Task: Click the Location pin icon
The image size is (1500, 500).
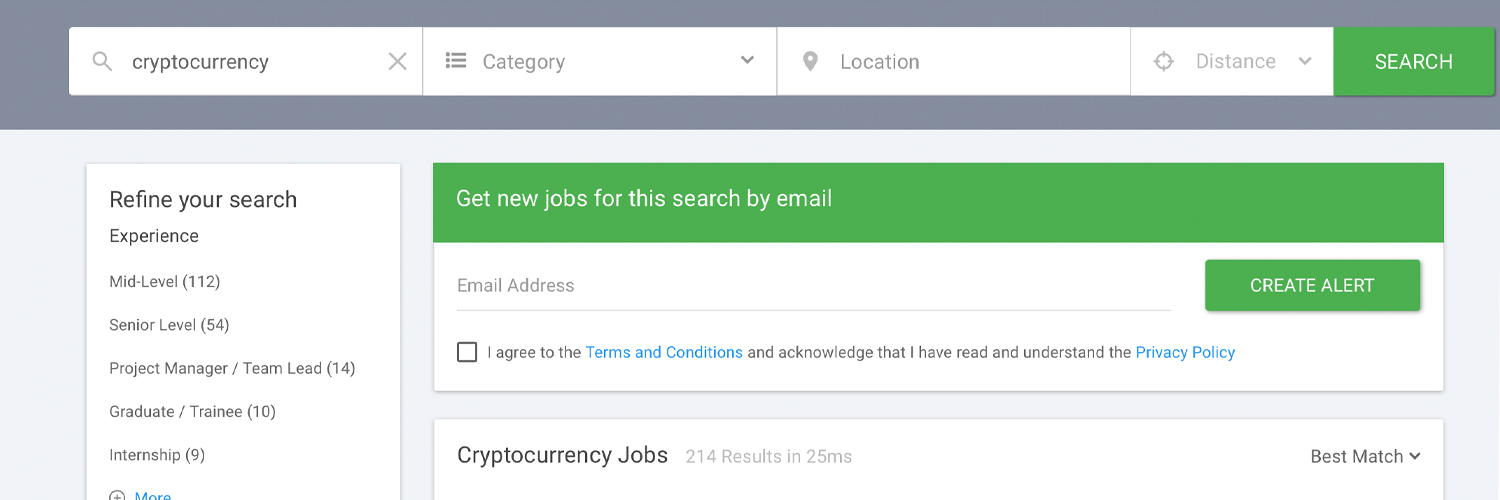Action: point(811,62)
